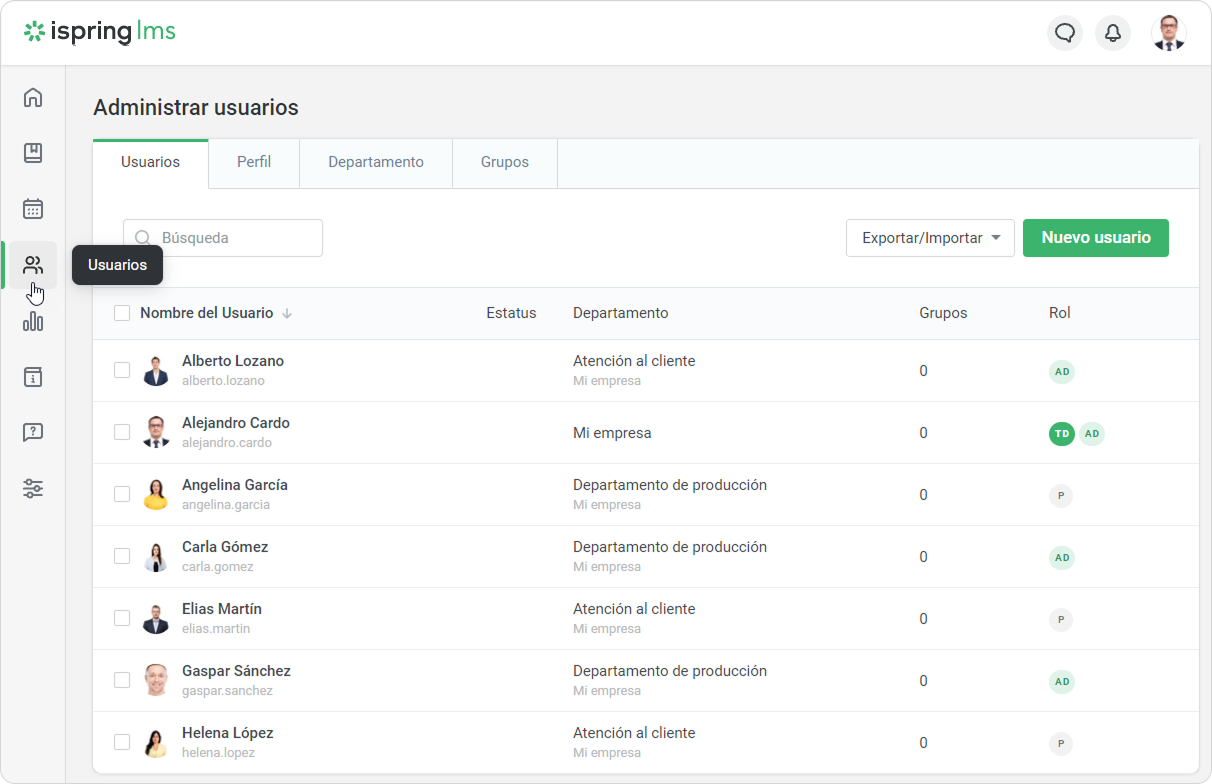This screenshot has height=784, width=1212.
Task: Open the courses book icon in sidebar
Action: pyautogui.click(x=33, y=153)
